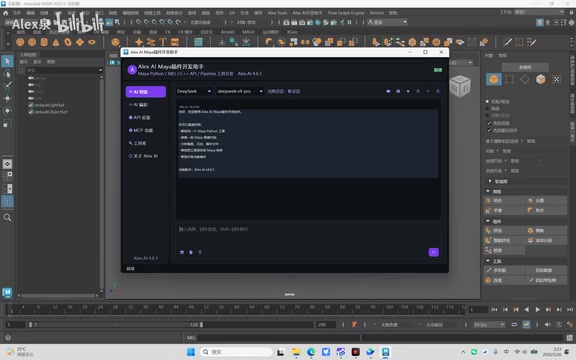Collapse the Tools section in Modeling Toolkit
This screenshot has width=576, height=360.
[488, 261]
